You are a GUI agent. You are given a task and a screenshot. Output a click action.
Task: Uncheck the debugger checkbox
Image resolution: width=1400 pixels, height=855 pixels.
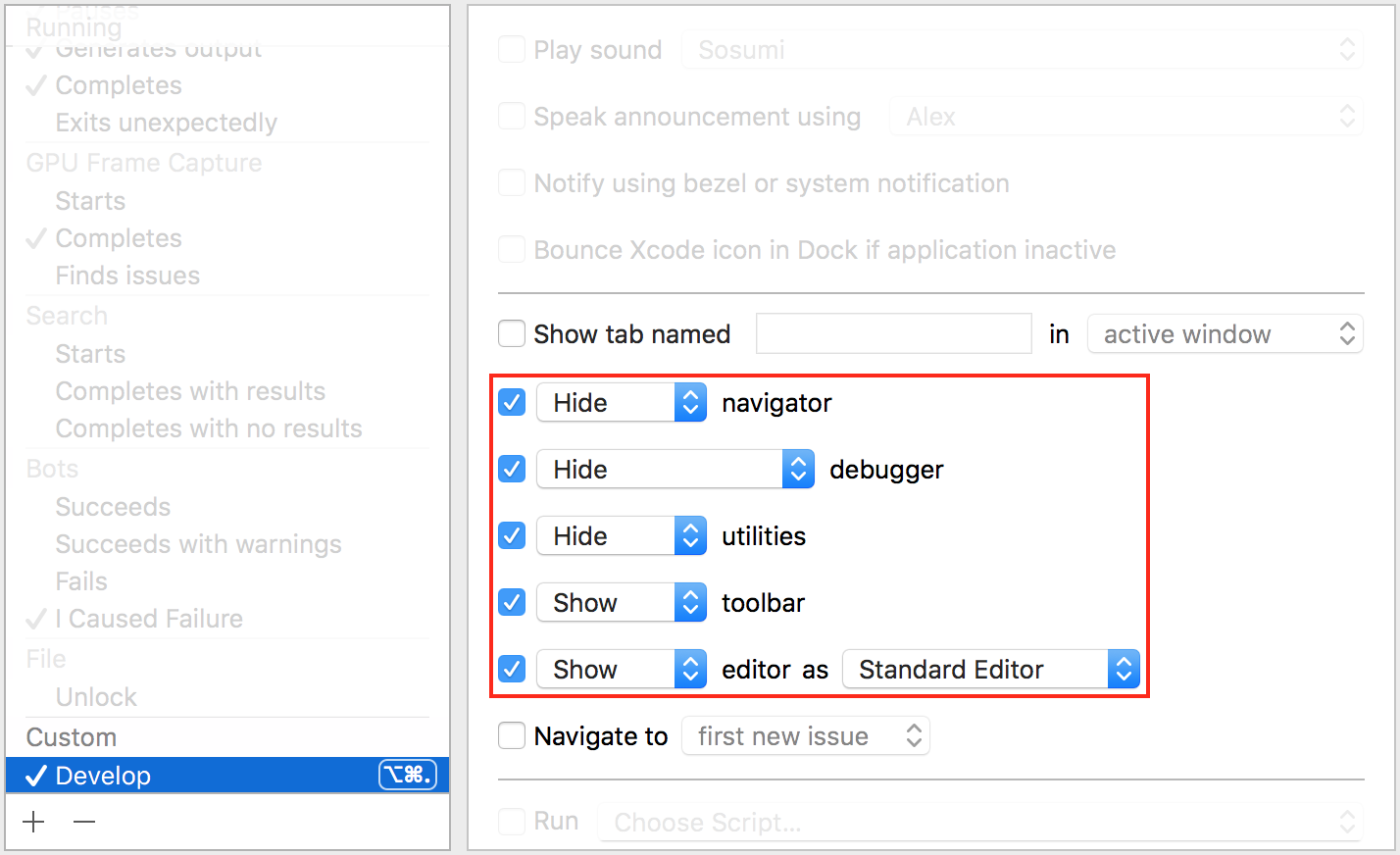[512, 470]
